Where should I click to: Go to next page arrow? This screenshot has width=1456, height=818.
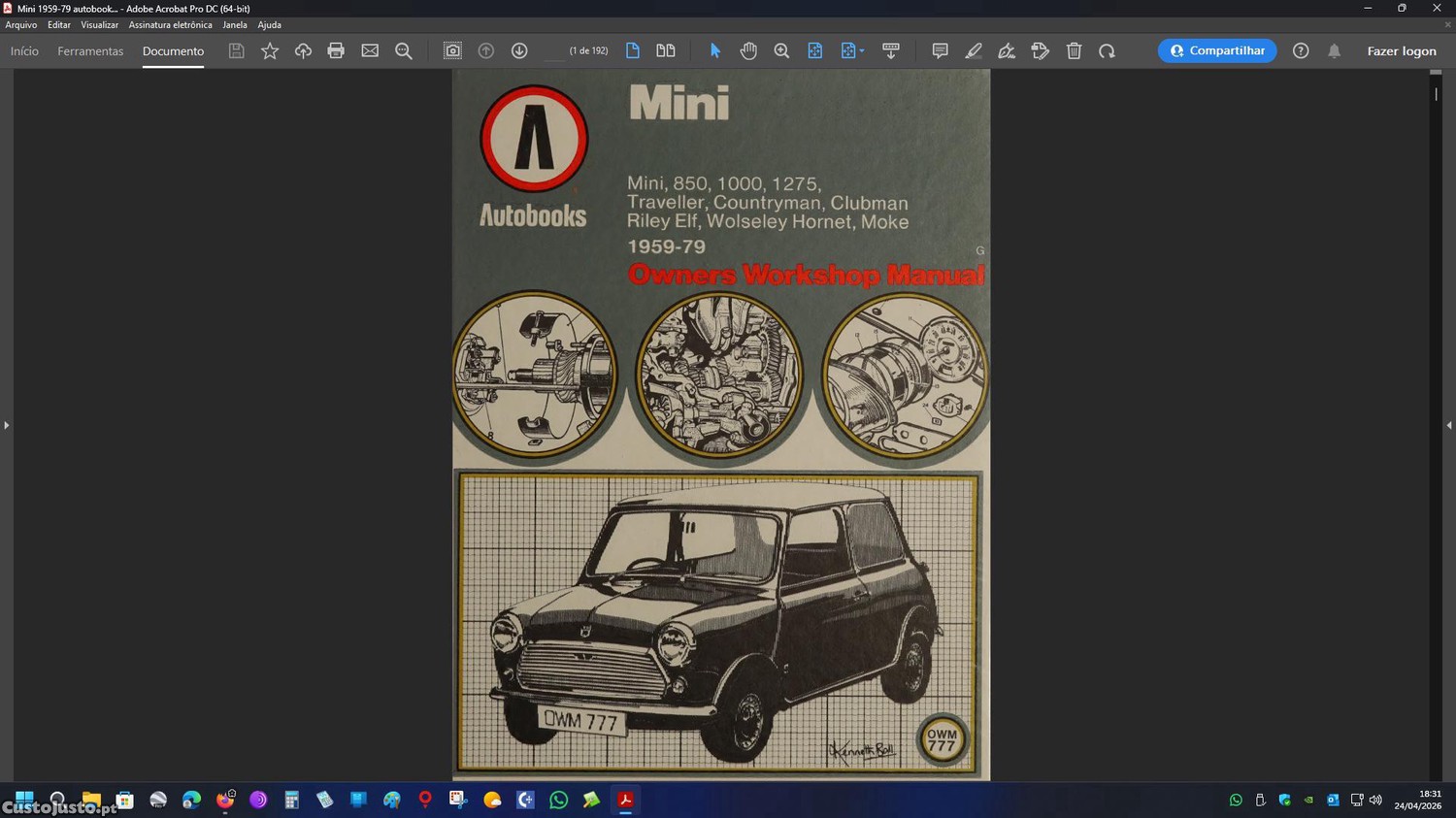519,51
